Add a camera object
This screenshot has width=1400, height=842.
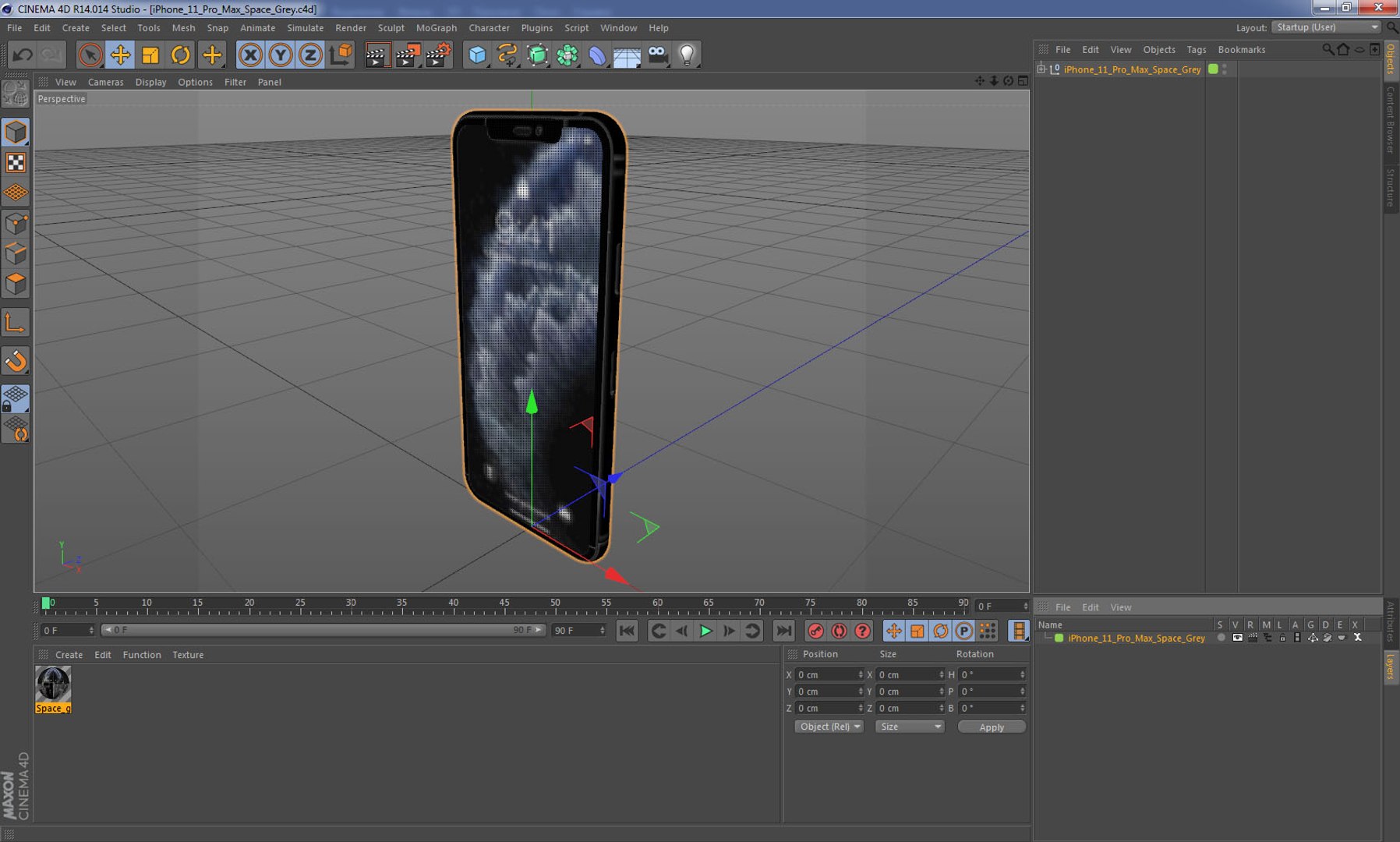point(658,55)
